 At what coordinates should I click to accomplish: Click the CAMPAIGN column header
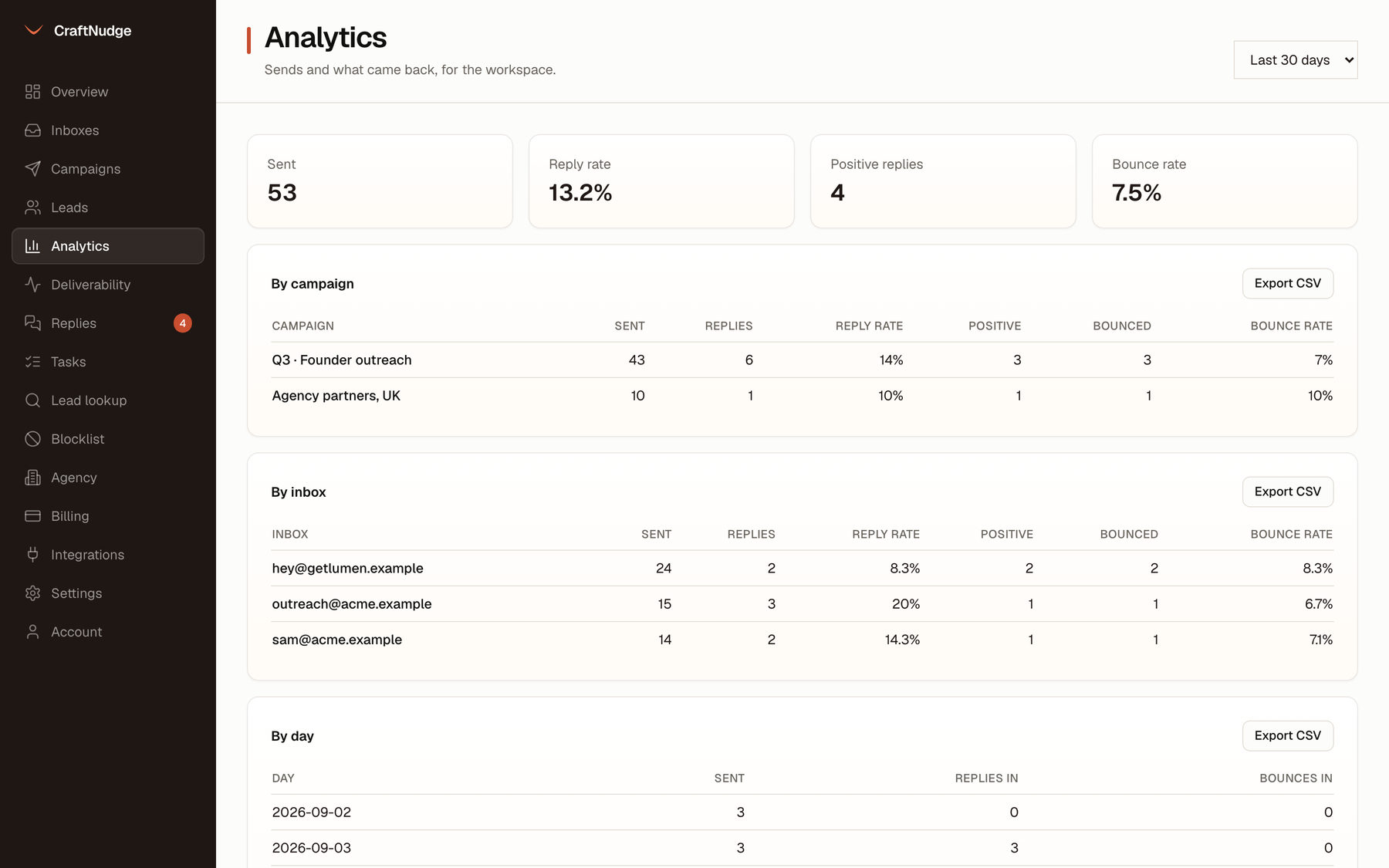(x=303, y=326)
